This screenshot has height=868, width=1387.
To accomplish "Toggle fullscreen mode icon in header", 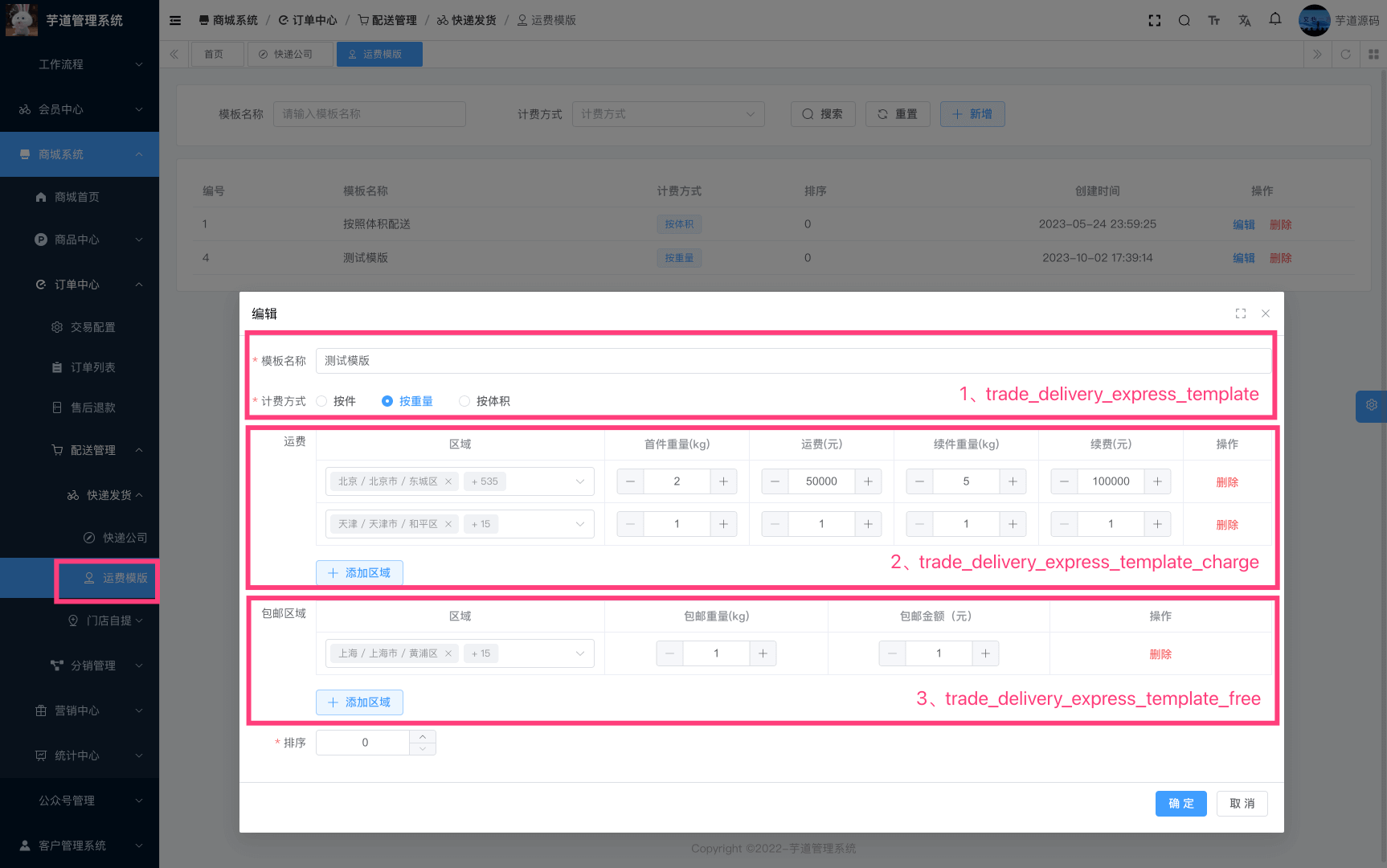I will (x=1155, y=20).
